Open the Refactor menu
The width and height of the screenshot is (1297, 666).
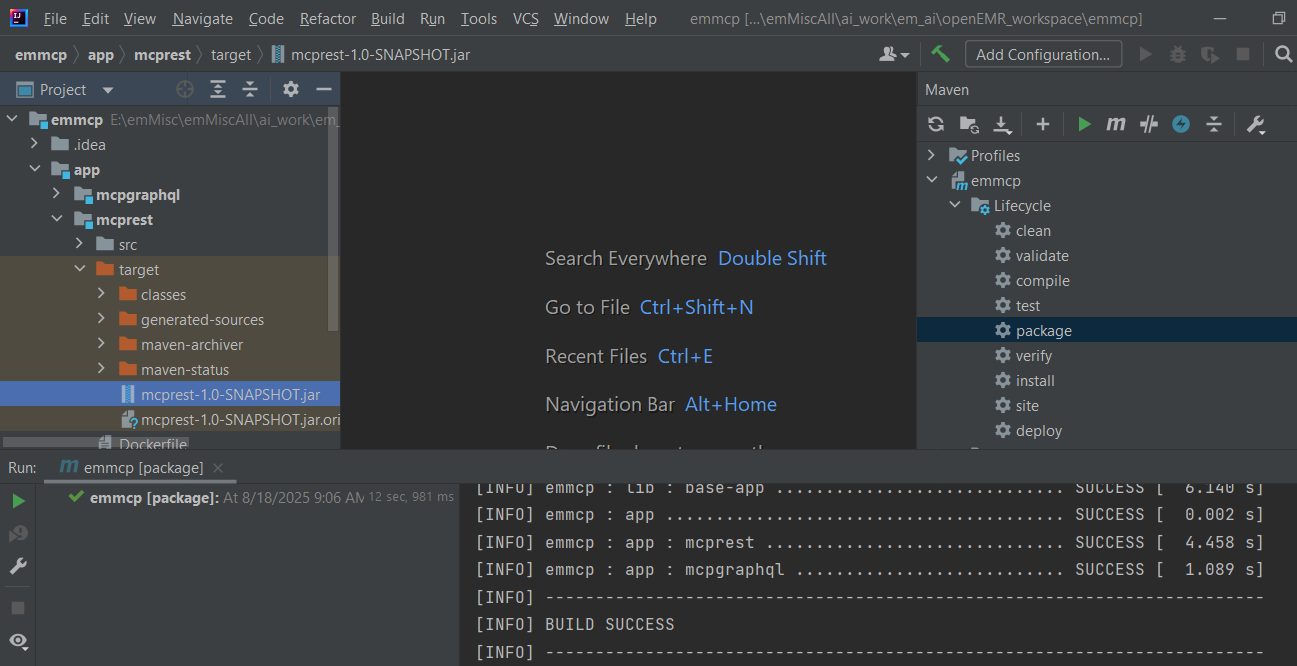(x=328, y=18)
